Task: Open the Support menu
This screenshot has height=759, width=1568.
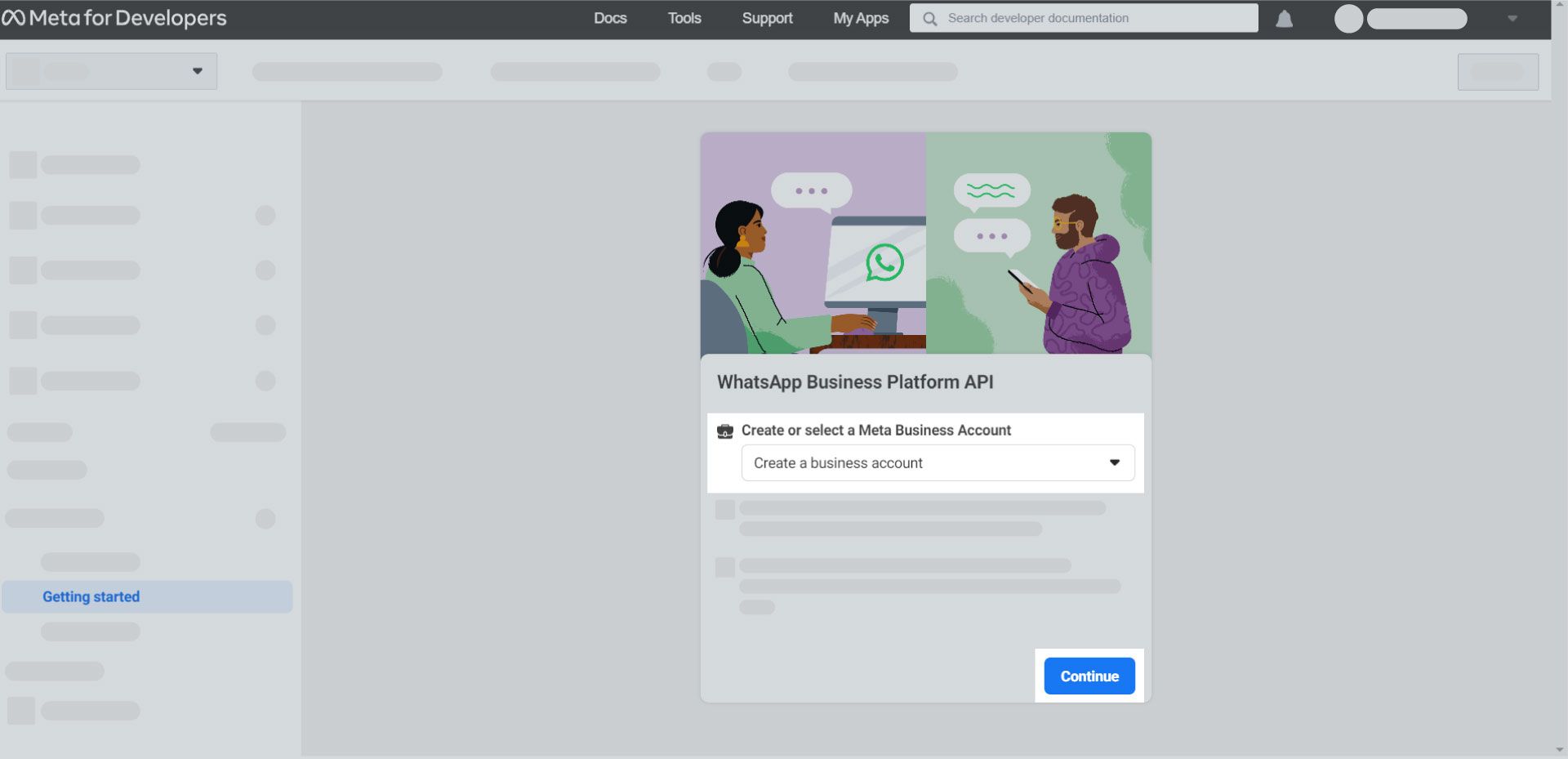Action: [766, 17]
